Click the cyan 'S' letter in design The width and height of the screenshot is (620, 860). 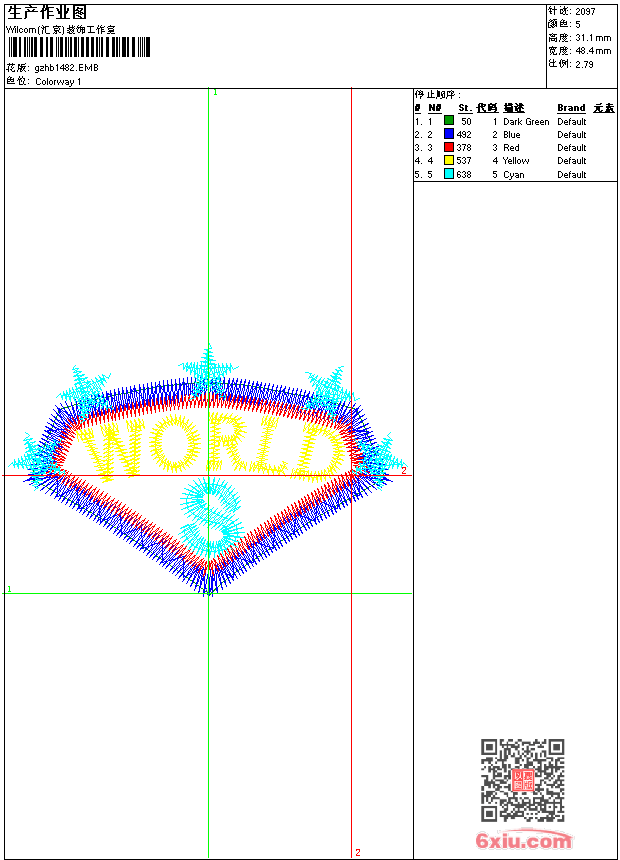211,516
